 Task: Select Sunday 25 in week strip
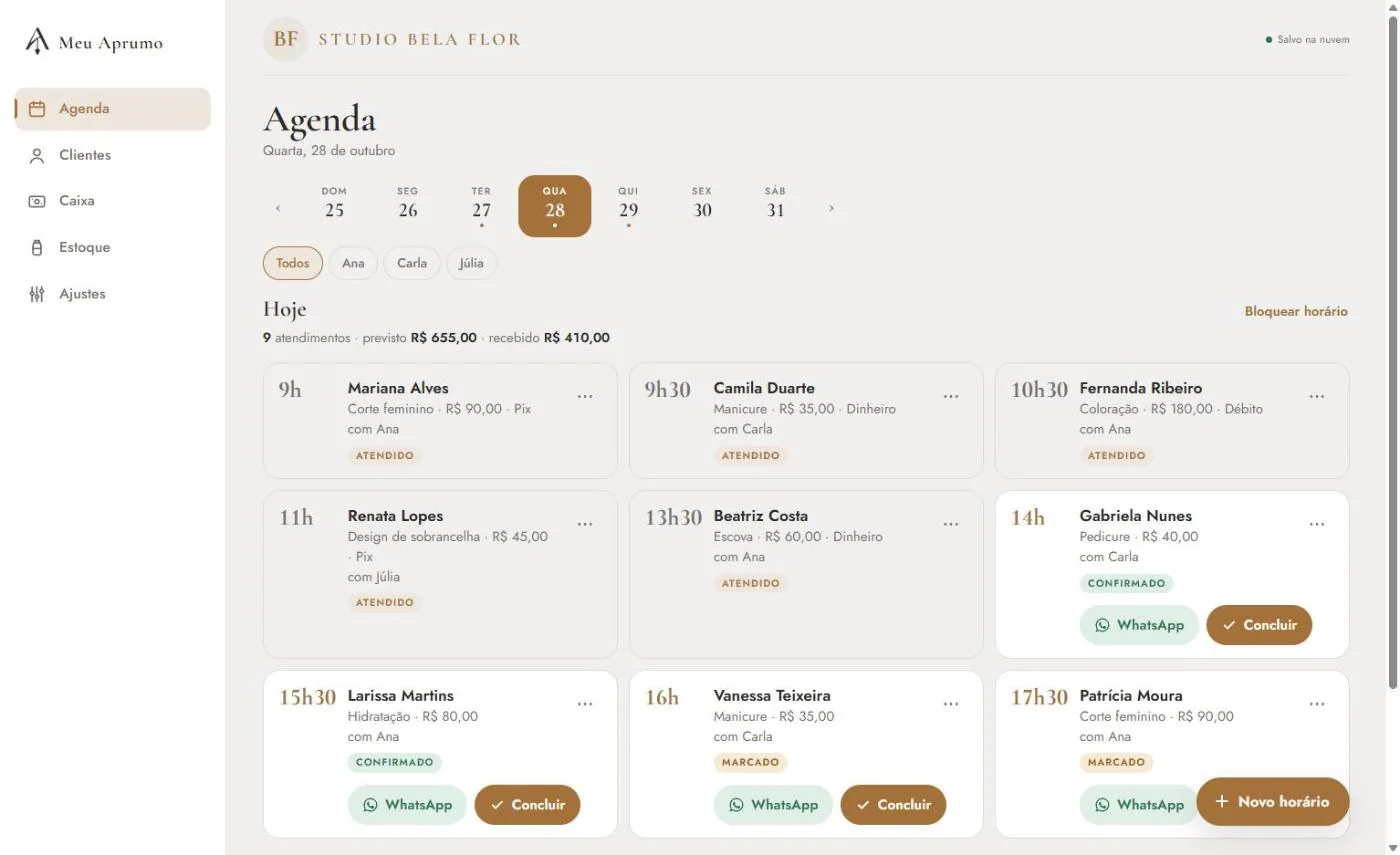334,206
